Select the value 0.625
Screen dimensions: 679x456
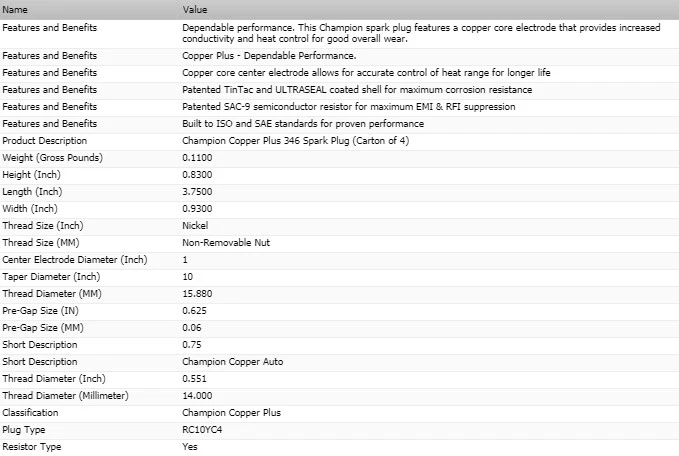pos(194,310)
